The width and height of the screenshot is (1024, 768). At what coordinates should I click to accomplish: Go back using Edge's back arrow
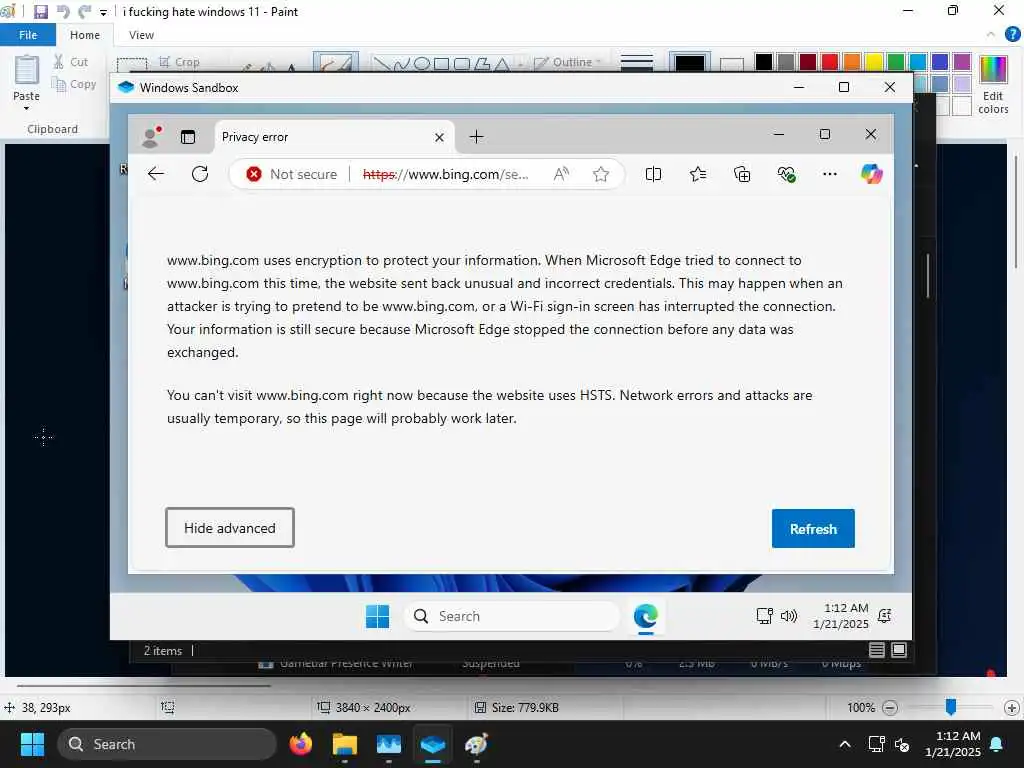[x=156, y=174]
